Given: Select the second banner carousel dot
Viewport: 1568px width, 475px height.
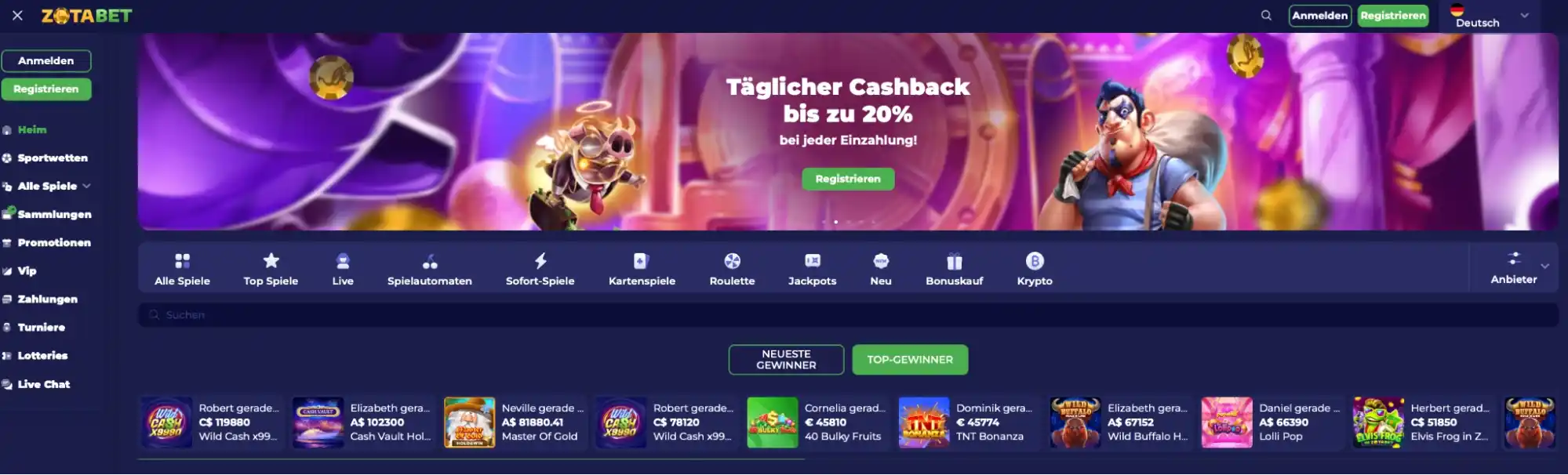Looking at the screenshot, I should coord(835,222).
